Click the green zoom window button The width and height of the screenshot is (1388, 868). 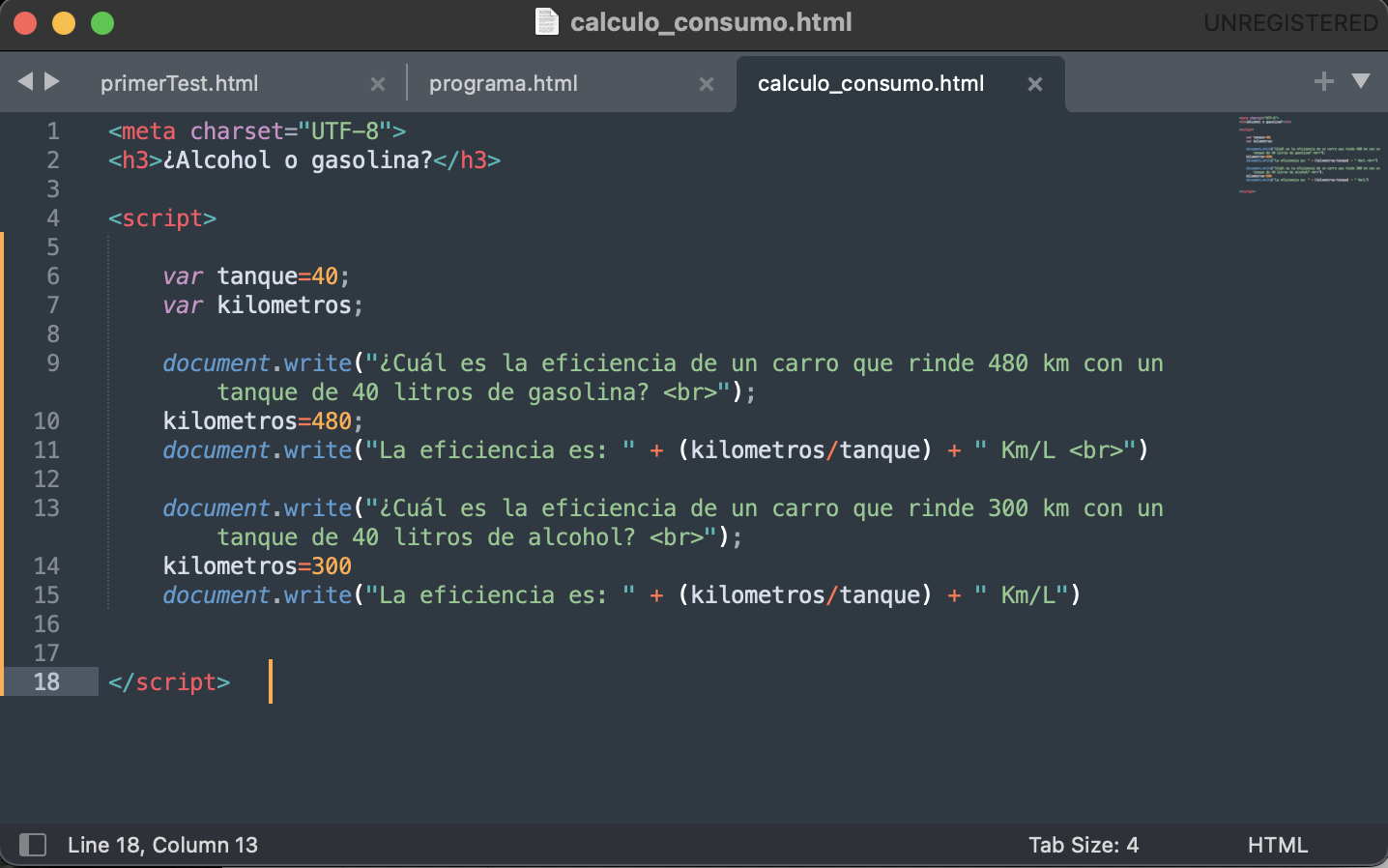(102, 23)
